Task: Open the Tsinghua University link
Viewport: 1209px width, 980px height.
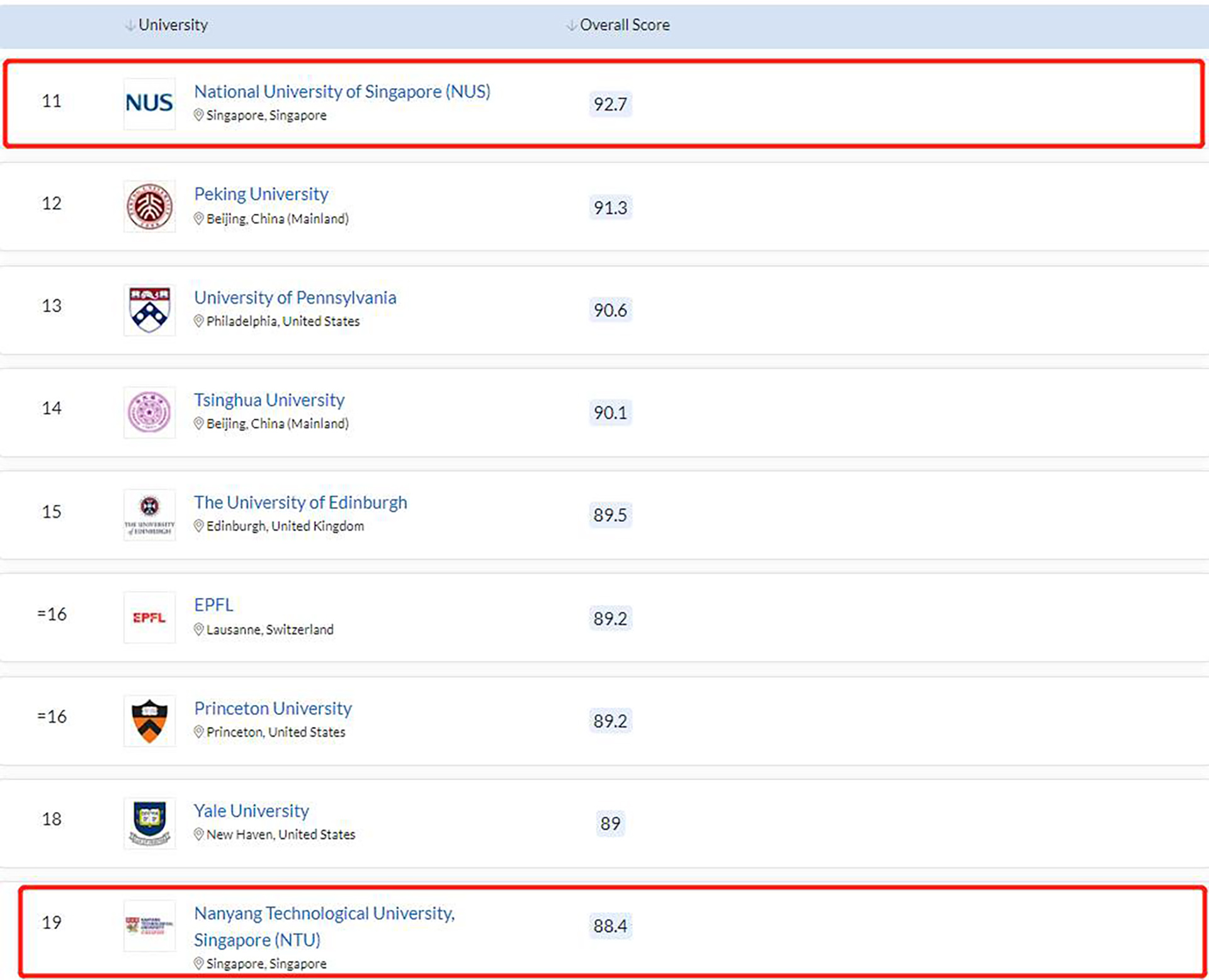Action: click(x=270, y=400)
